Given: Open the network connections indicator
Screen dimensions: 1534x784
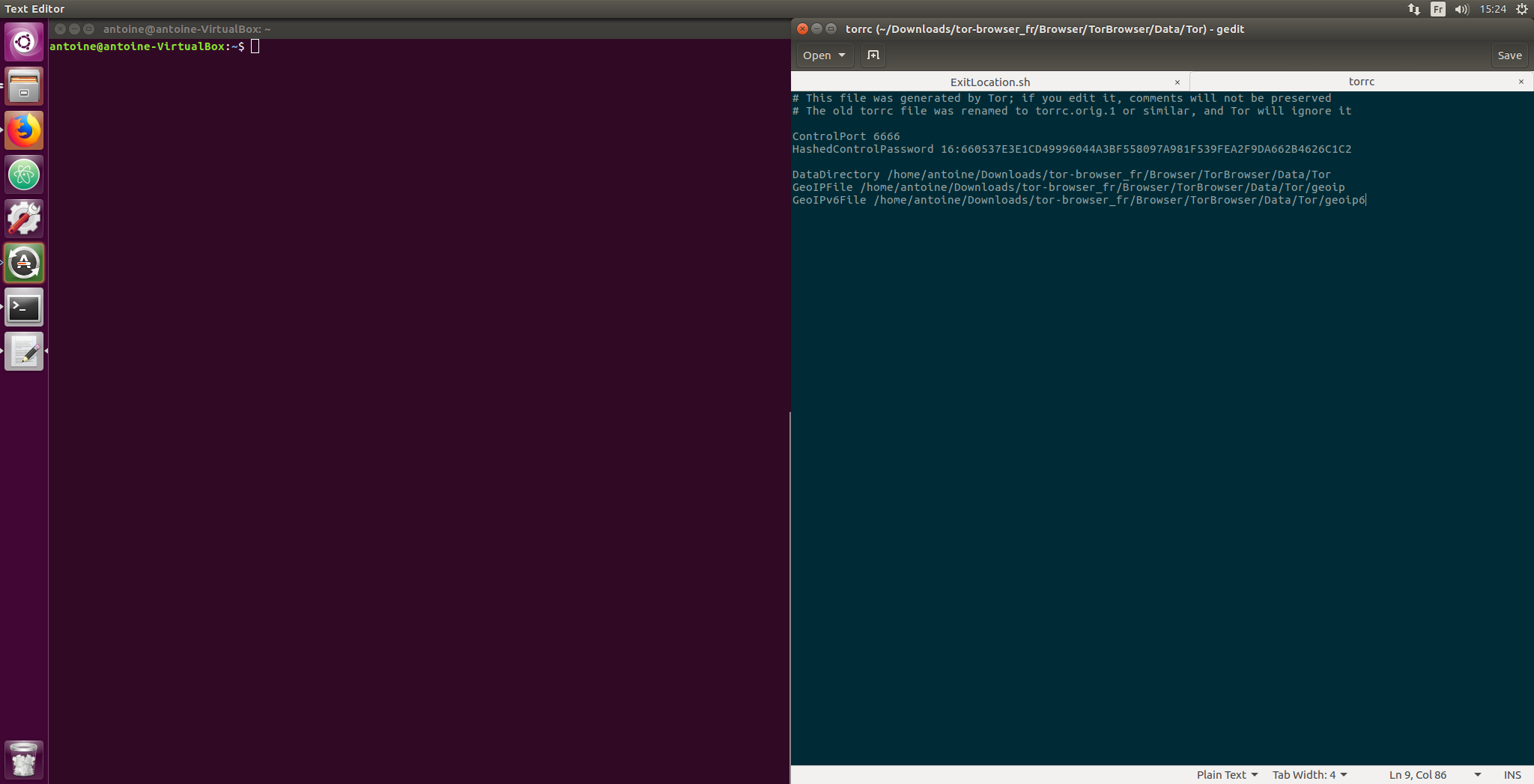Looking at the screenshot, I should (x=1413, y=9).
